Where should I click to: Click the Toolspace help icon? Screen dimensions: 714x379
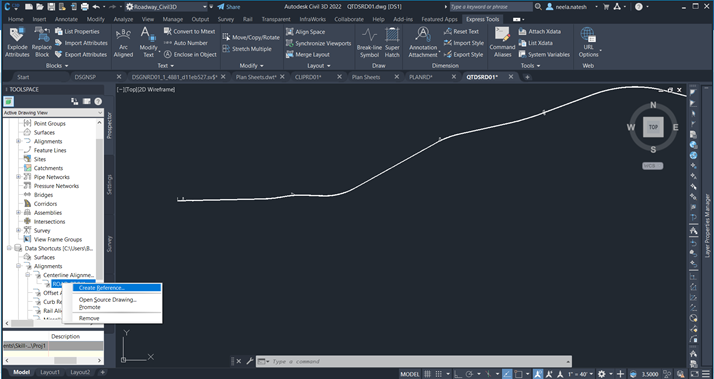tap(98, 102)
